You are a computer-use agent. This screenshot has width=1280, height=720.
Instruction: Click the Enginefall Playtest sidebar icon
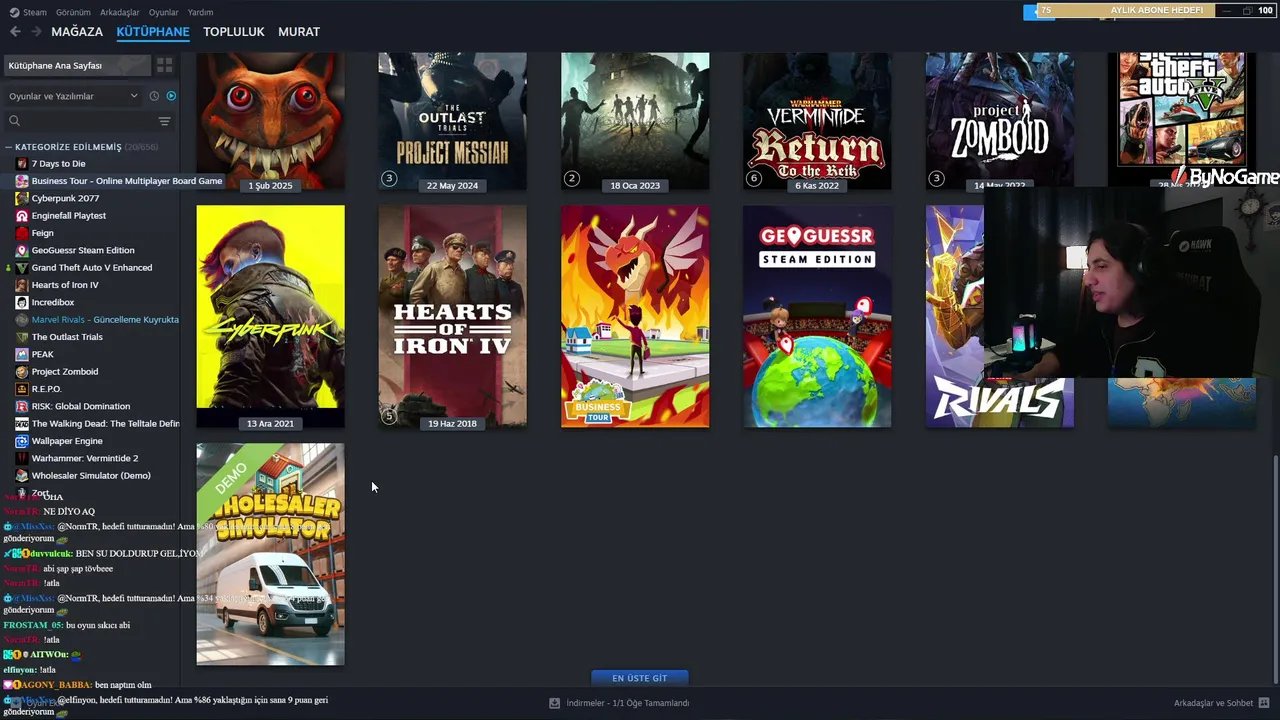point(22,216)
